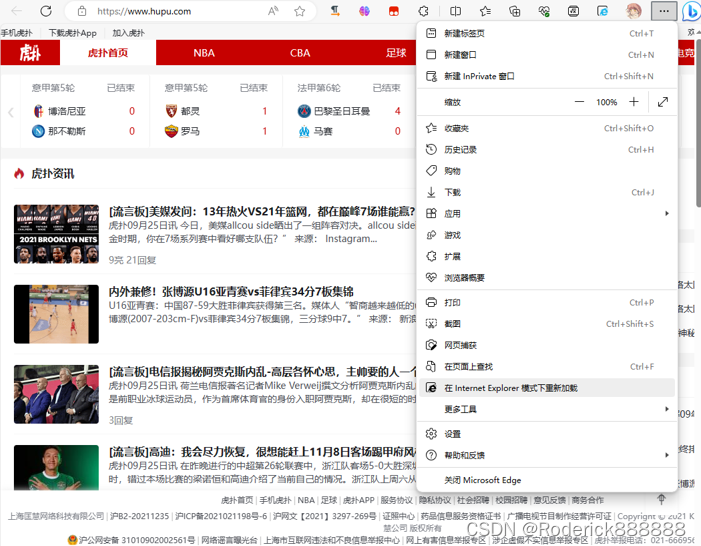Open 浏览器概要 menu entry
701x546 pixels.
(x=547, y=278)
